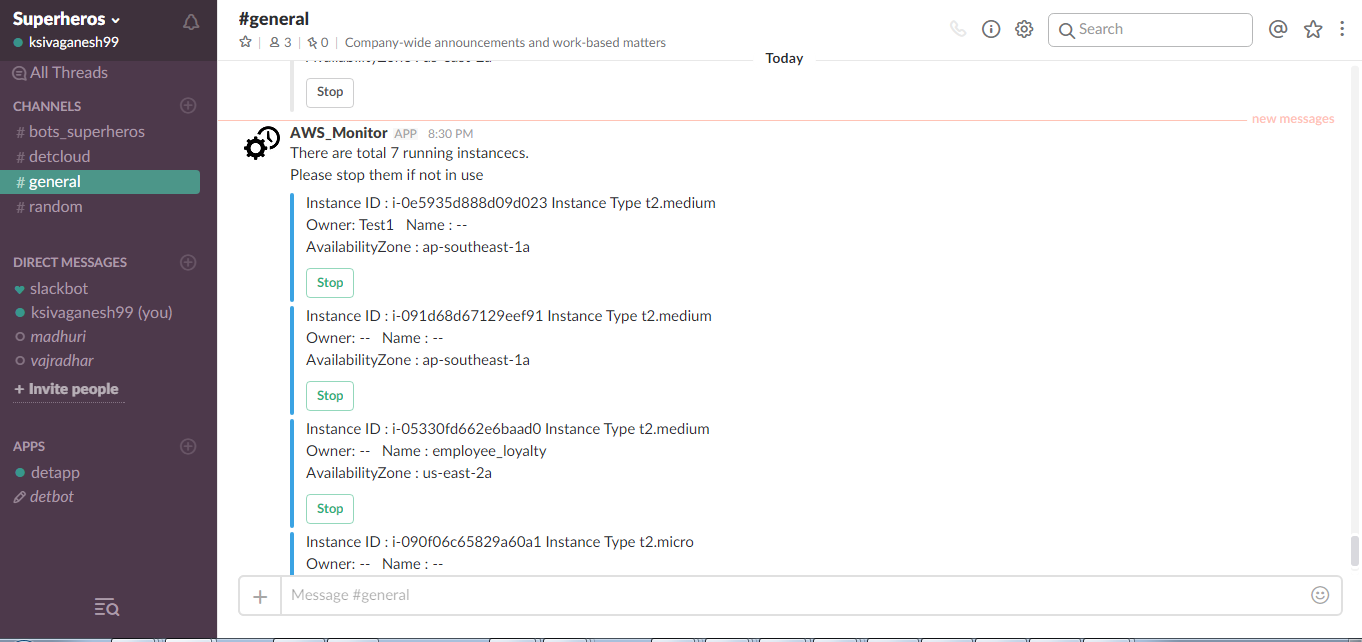Click the AWS_Monitor sender name
Image resolution: width=1362 pixels, height=642 pixels.
pyautogui.click(x=338, y=132)
